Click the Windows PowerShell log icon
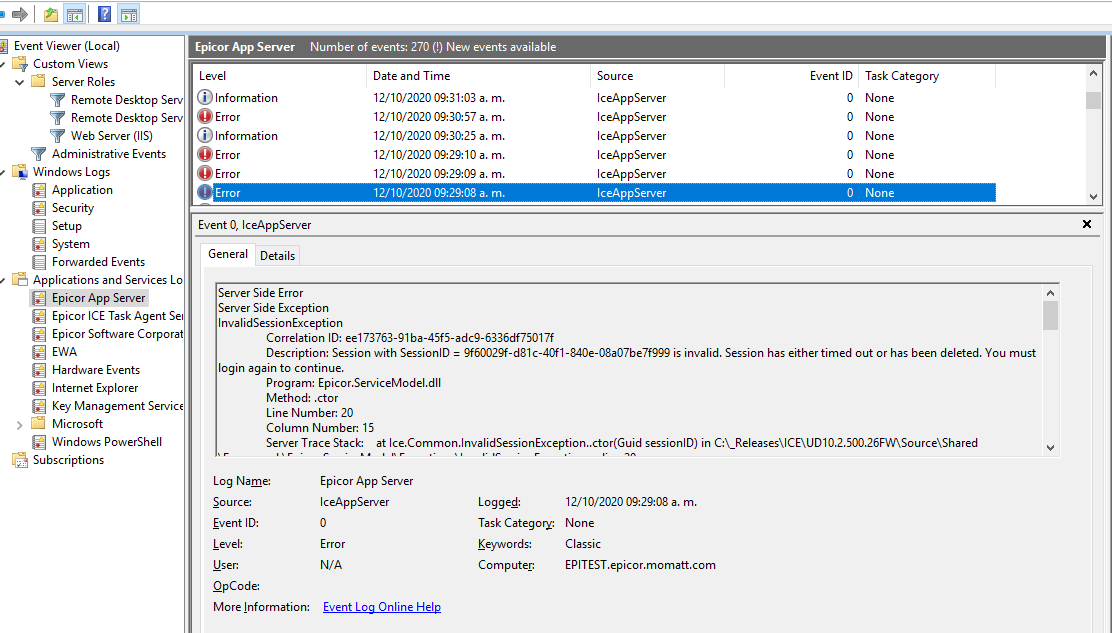The width and height of the screenshot is (1112, 633). (39, 442)
